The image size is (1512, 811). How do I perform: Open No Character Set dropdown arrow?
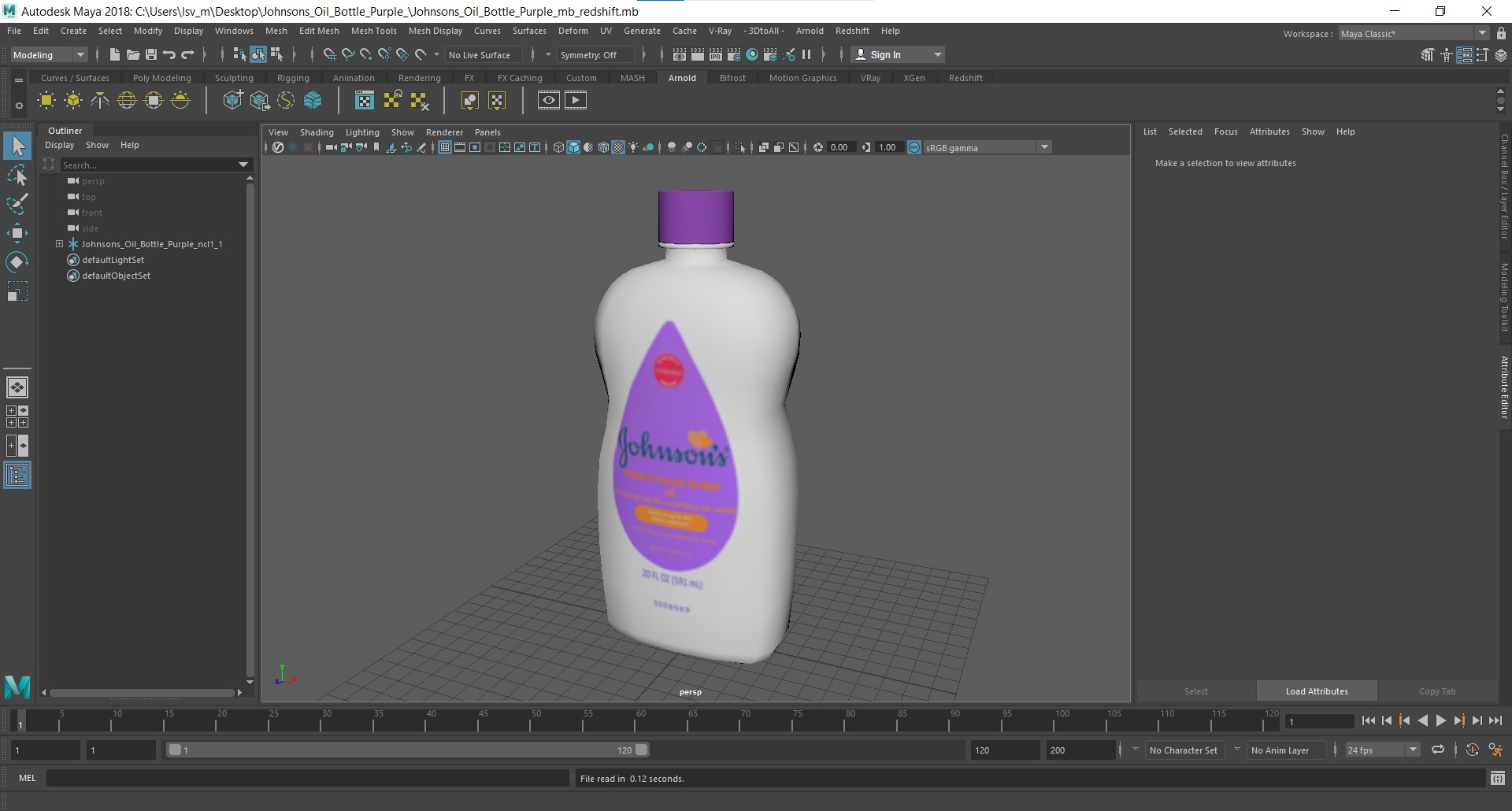[x=1136, y=750]
